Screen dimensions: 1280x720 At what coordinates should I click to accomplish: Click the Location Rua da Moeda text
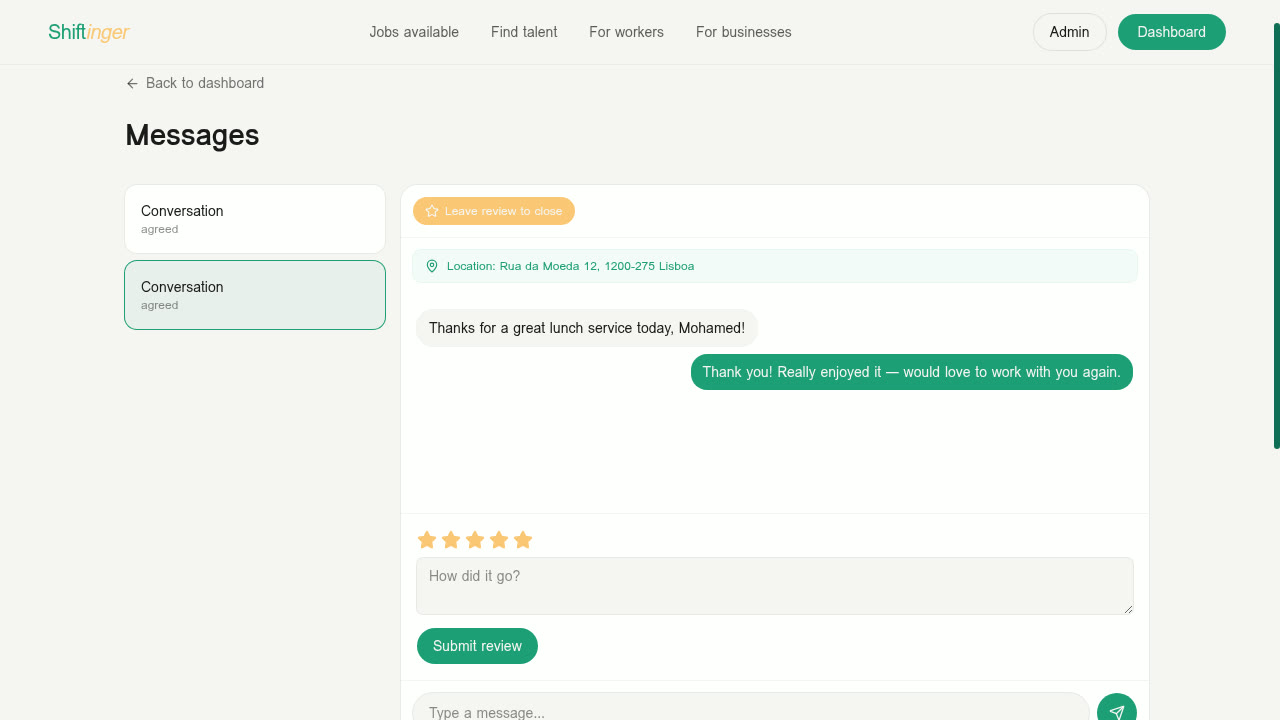(x=570, y=266)
